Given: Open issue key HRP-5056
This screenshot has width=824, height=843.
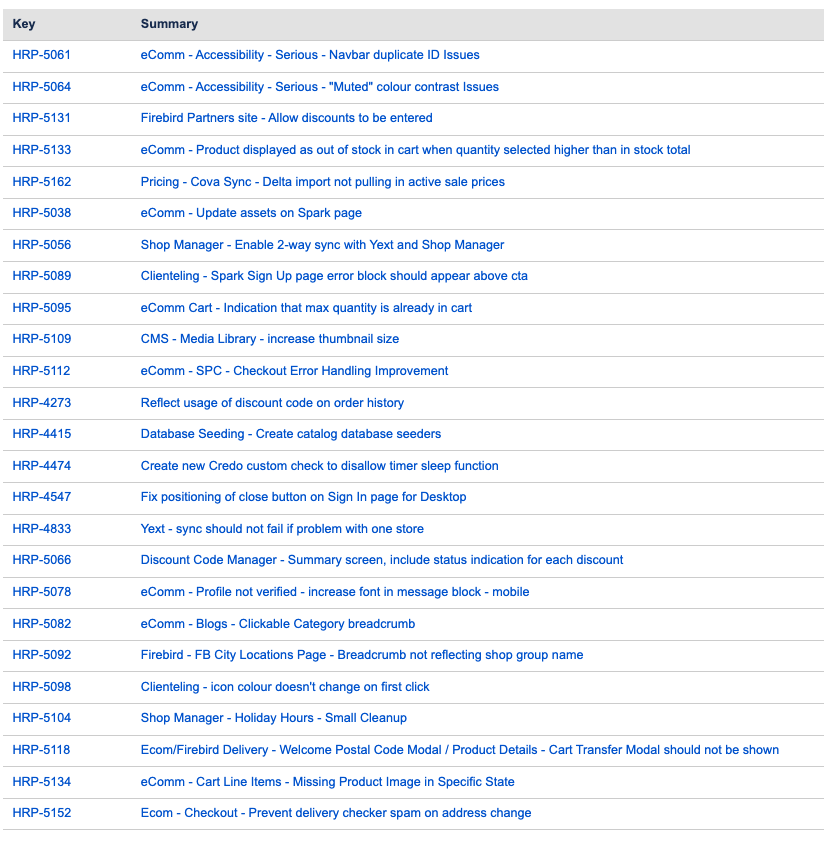Looking at the screenshot, I should coord(41,245).
